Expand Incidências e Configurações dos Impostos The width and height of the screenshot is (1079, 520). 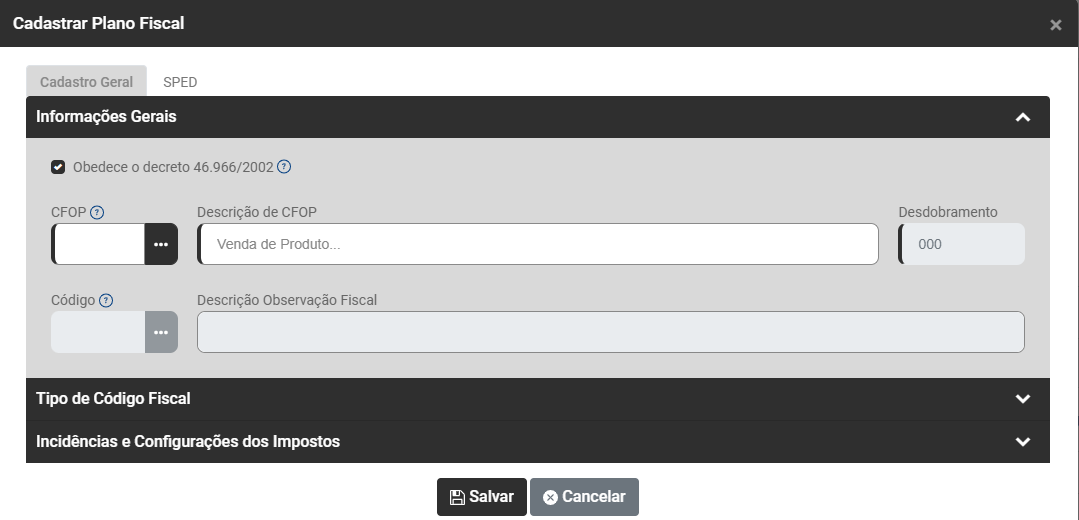(x=1022, y=442)
